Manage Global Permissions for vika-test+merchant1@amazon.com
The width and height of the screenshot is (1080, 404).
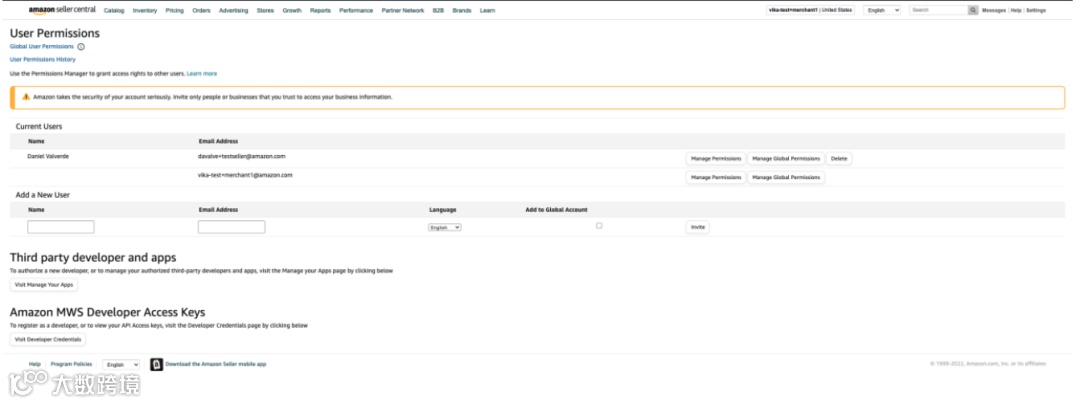pyautogui.click(x=786, y=178)
